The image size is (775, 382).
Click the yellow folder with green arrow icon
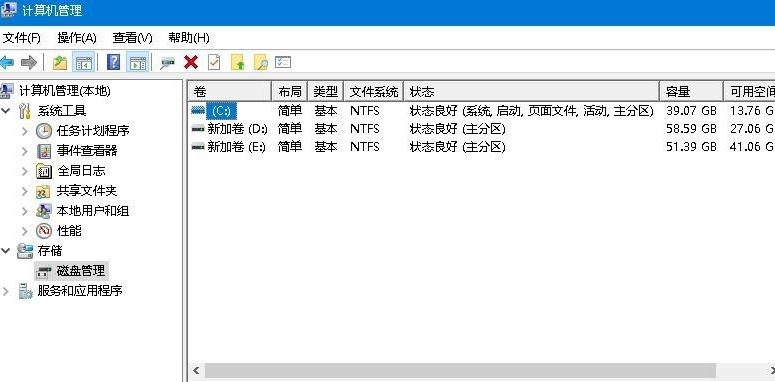pos(238,62)
